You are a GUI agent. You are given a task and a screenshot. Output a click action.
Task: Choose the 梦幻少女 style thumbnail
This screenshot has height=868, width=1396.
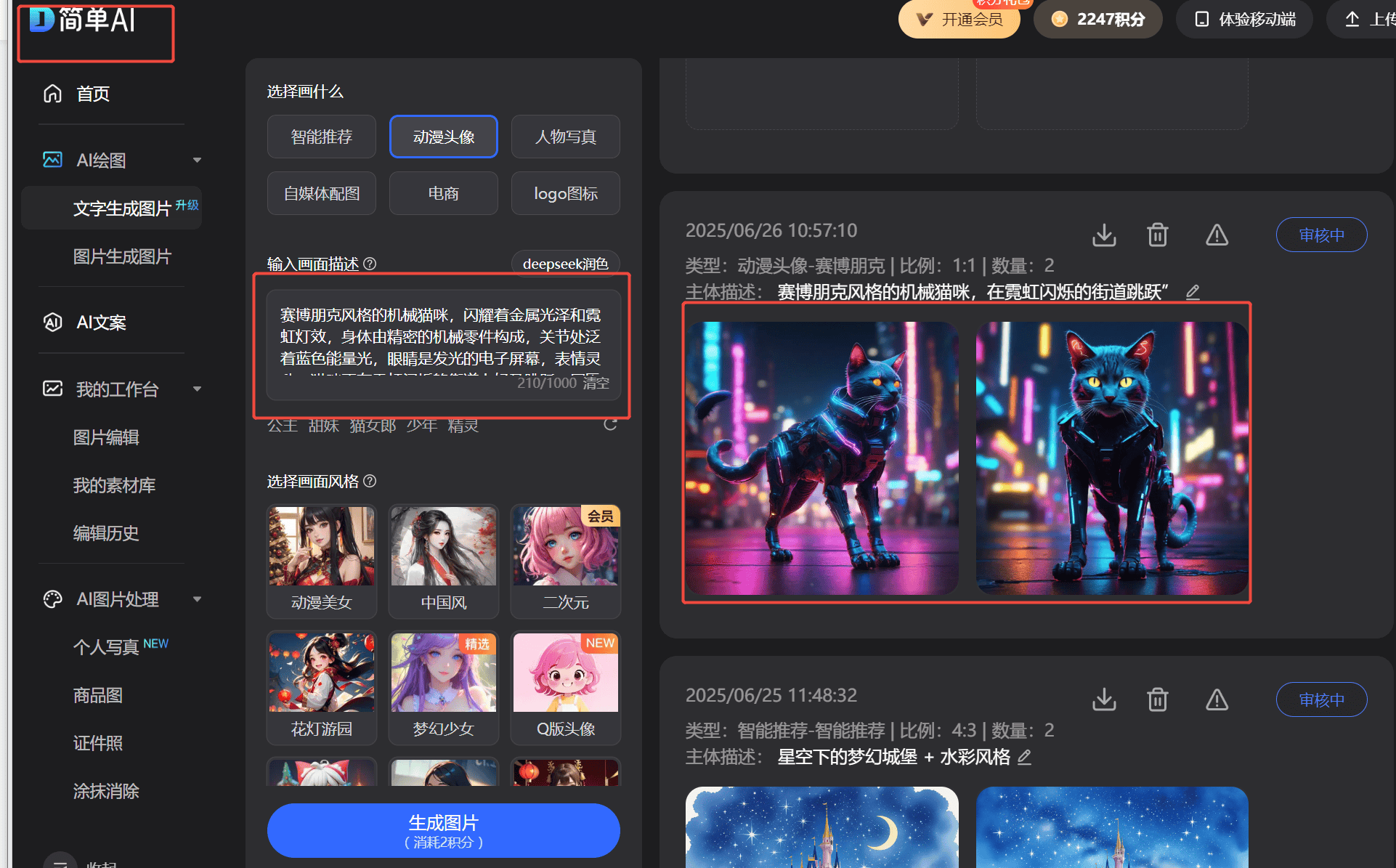pyautogui.click(x=444, y=688)
